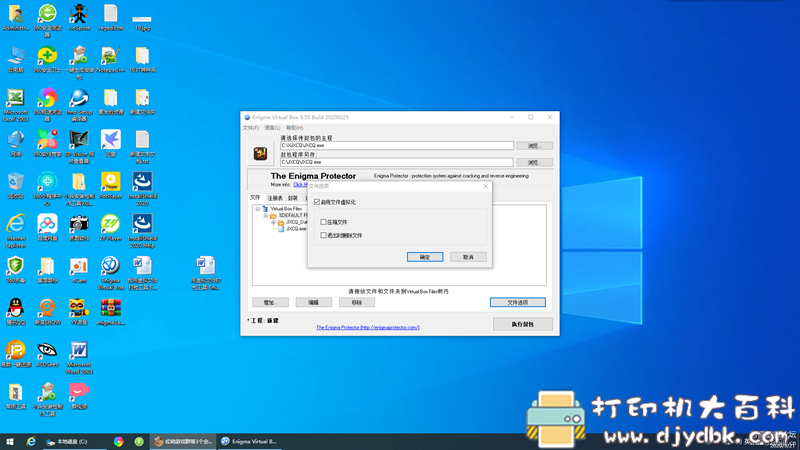The width and height of the screenshot is (800, 450).
Task: Open Inno Setup compiler desktop icon
Action: [x=79, y=105]
